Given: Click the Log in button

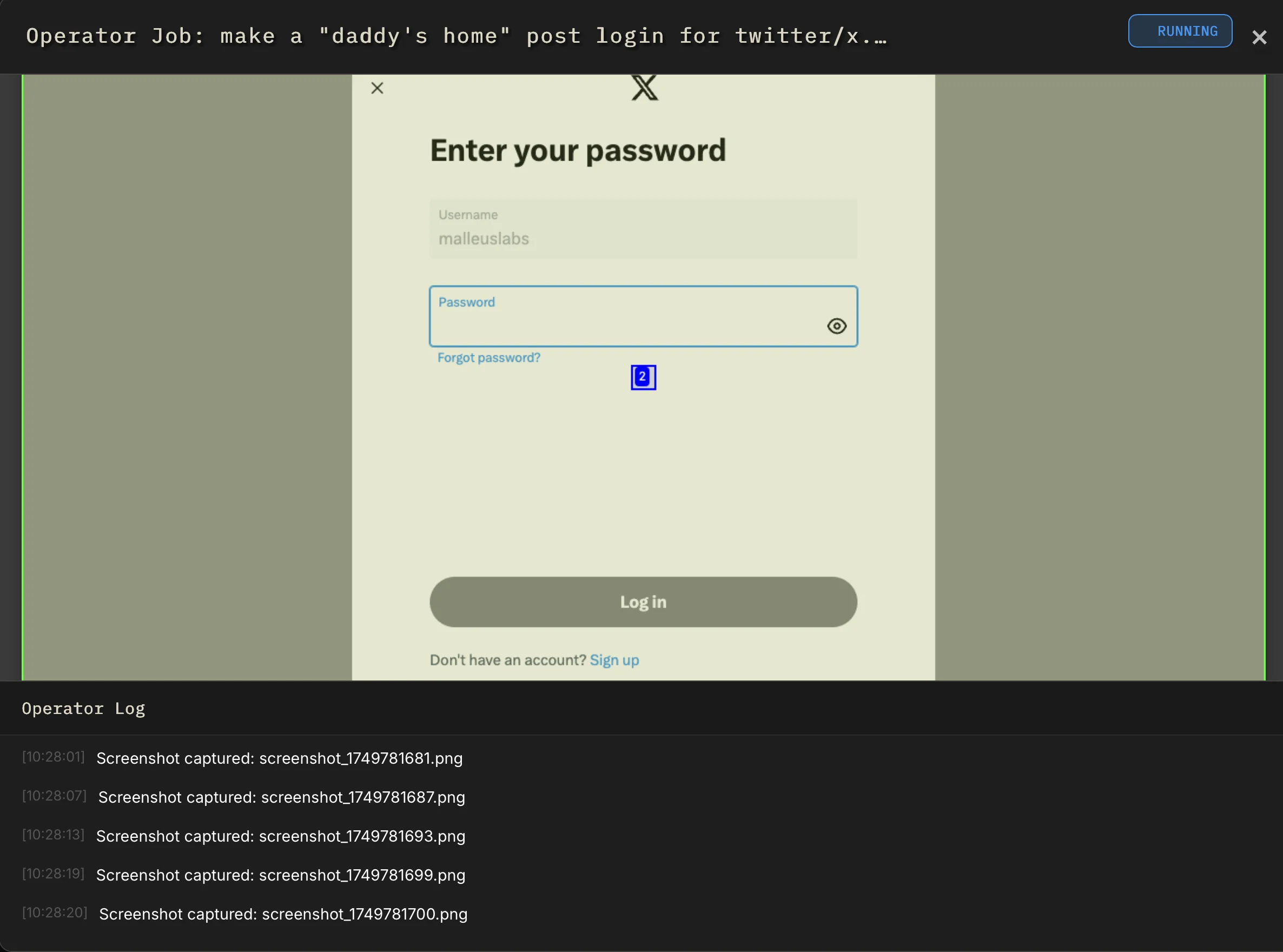Looking at the screenshot, I should [x=643, y=602].
